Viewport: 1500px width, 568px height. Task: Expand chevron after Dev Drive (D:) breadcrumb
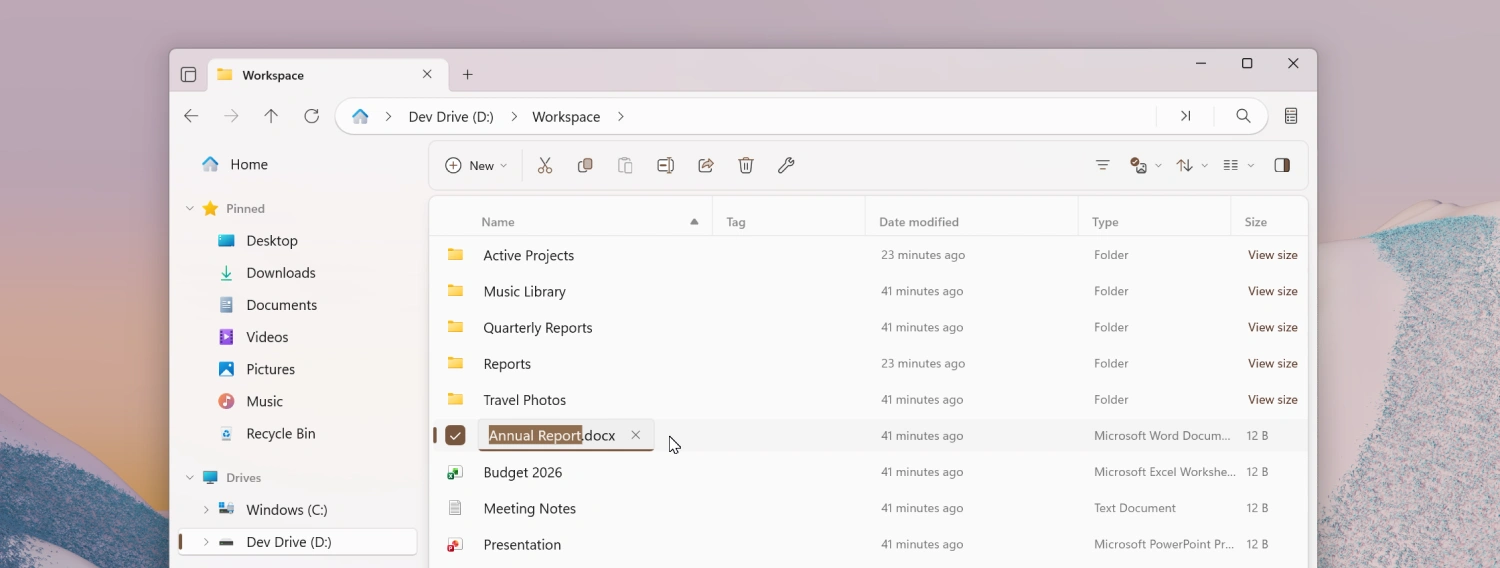point(514,117)
